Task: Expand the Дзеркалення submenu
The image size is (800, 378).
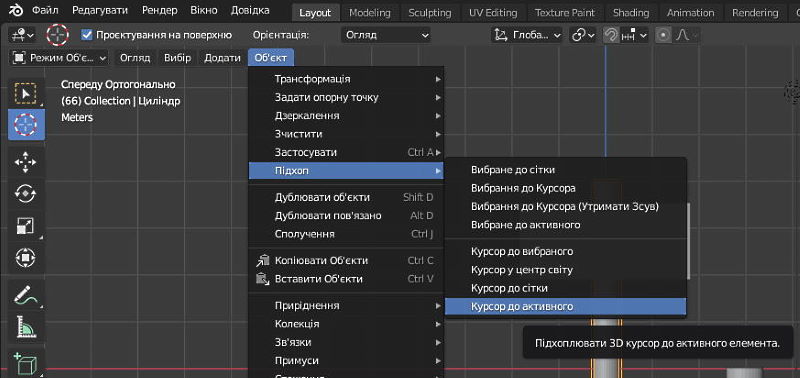Action: (346, 116)
